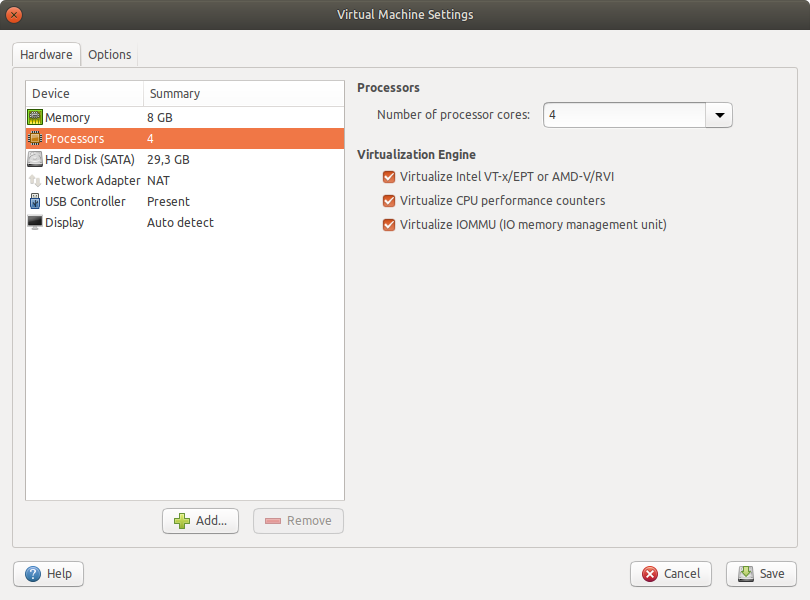Select the Hardware tab
810x600 pixels.
point(46,55)
